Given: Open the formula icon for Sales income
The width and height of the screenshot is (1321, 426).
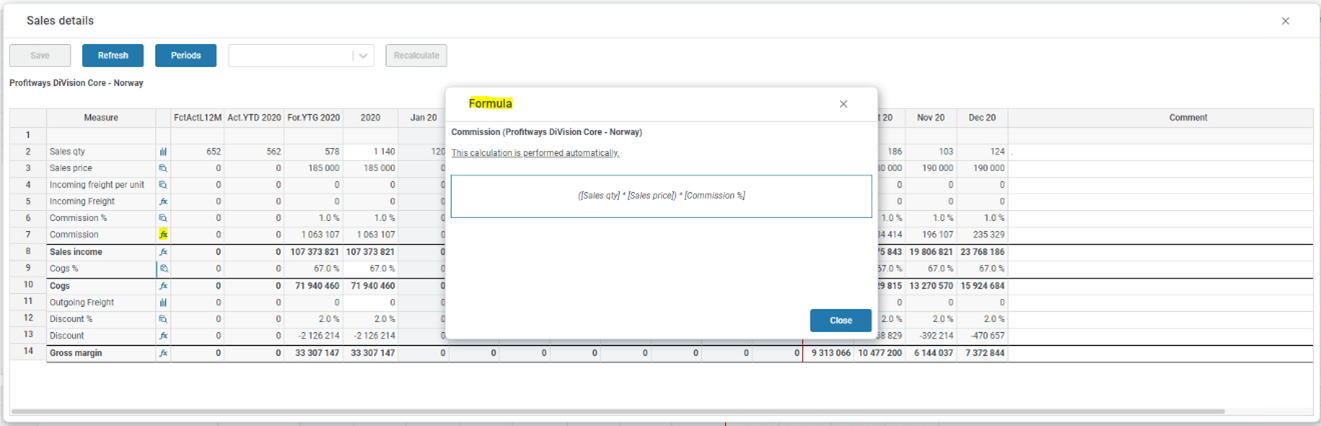Looking at the screenshot, I should (163, 252).
